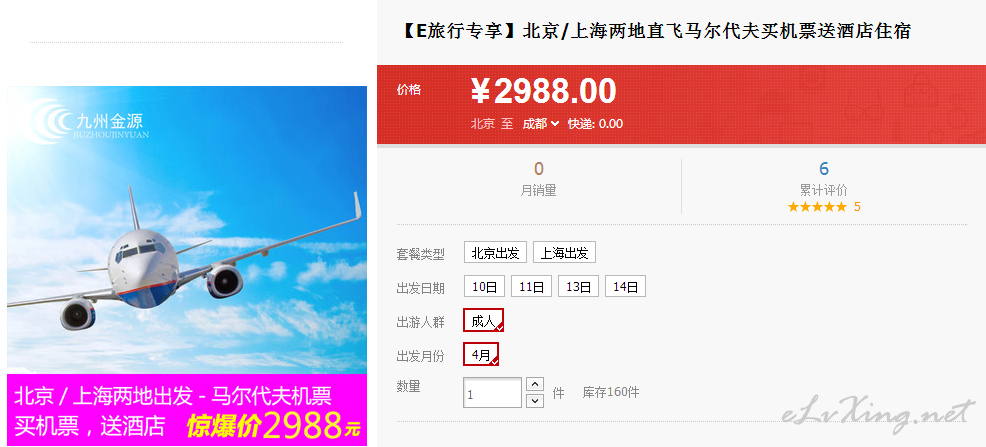Open the 成都 destination dropdown
The image size is (986, 447).
pos(540,124)
